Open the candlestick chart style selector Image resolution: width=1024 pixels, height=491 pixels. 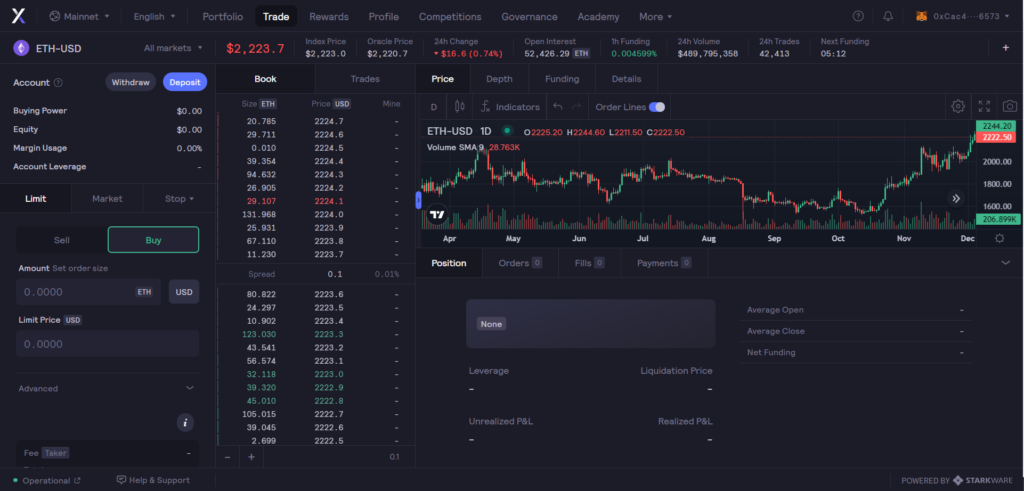[x=460, y=107]
